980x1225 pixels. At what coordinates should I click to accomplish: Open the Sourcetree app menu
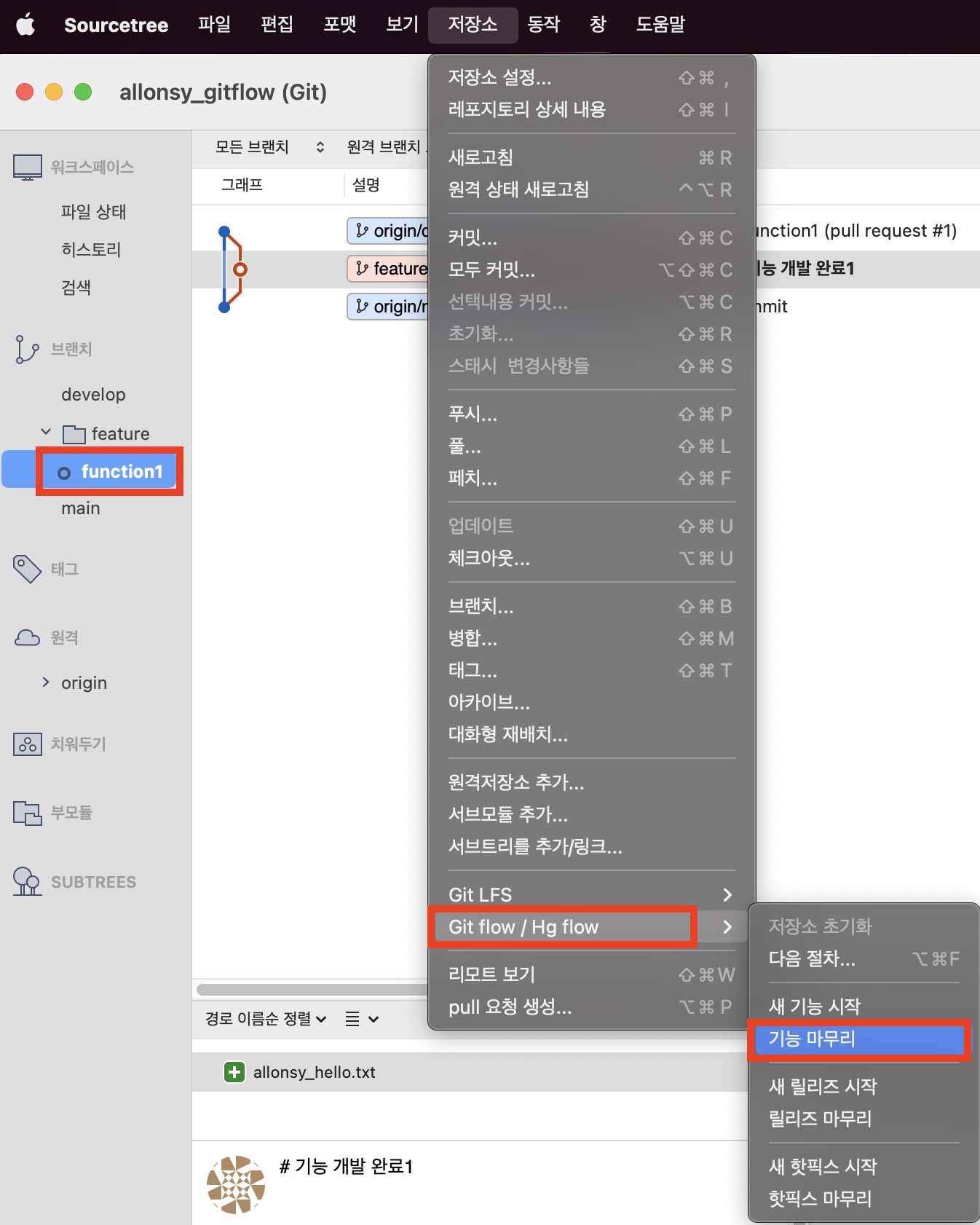[x=116, y=25]
